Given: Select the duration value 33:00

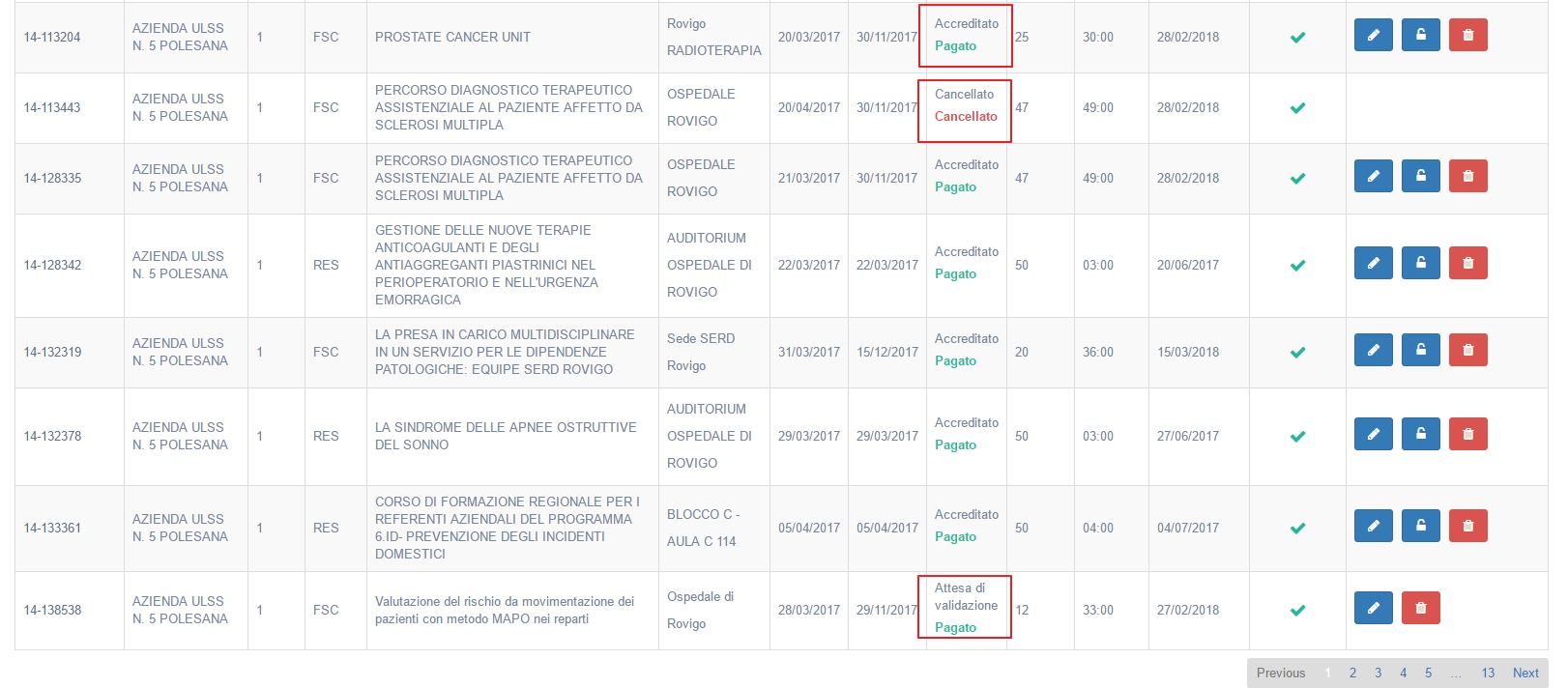Looking at the screenshot, I should click(x=1098, y=611).
